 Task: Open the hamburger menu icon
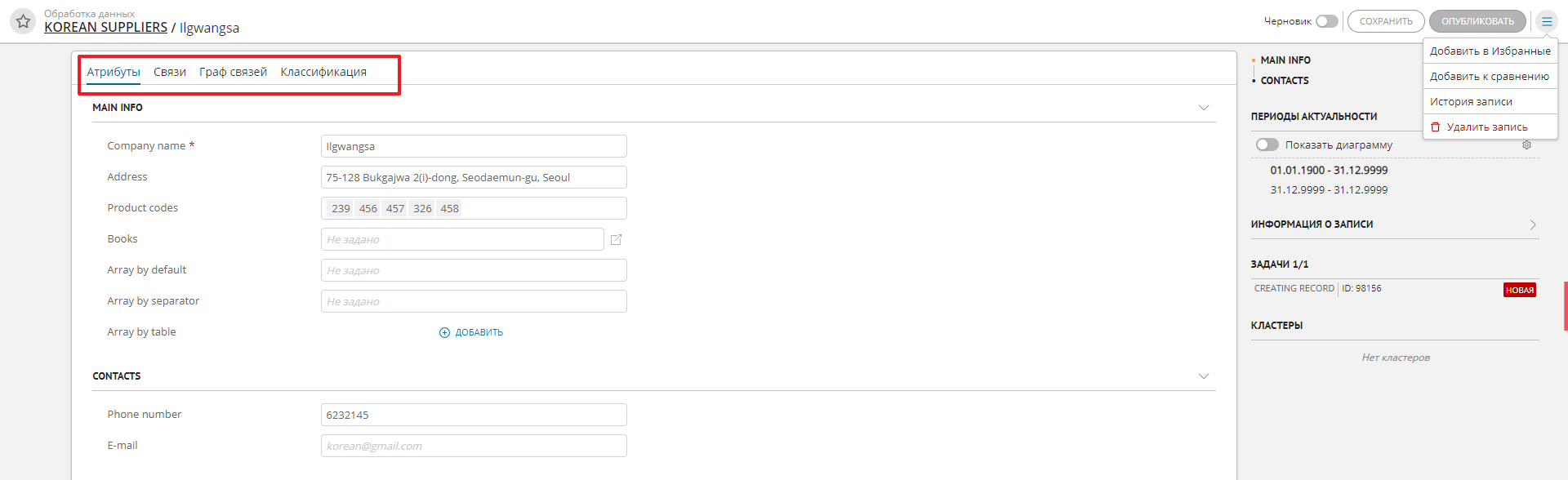click(1547, 21)
